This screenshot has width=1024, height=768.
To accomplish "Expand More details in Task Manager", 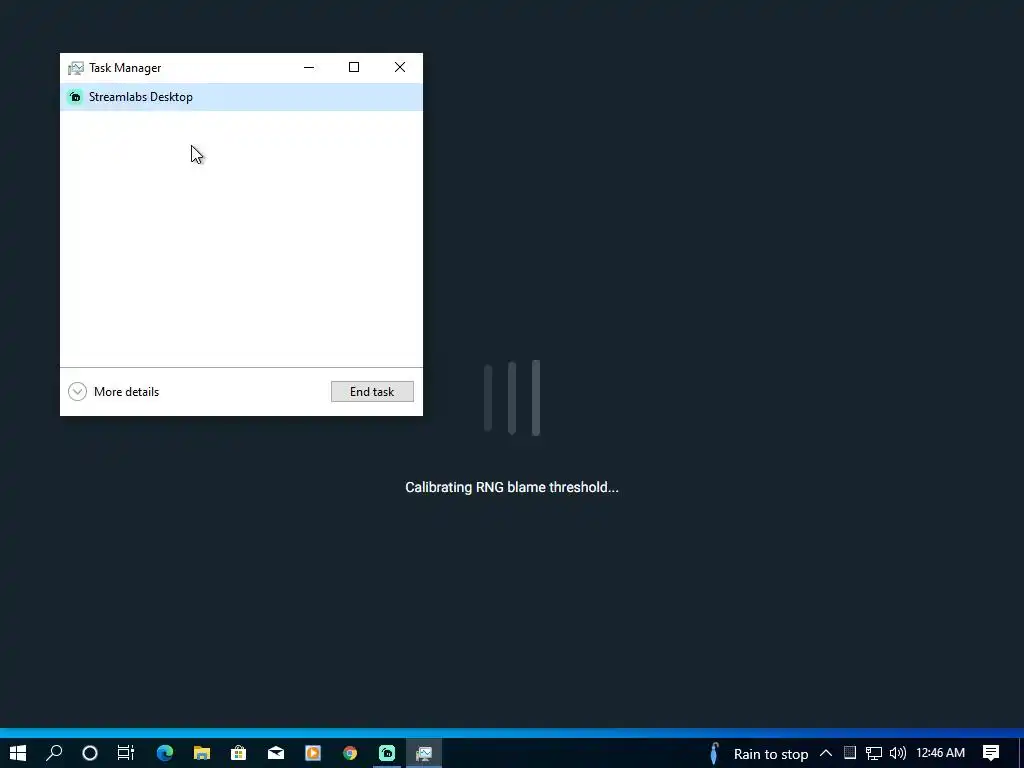I will (x=114, y=392).
